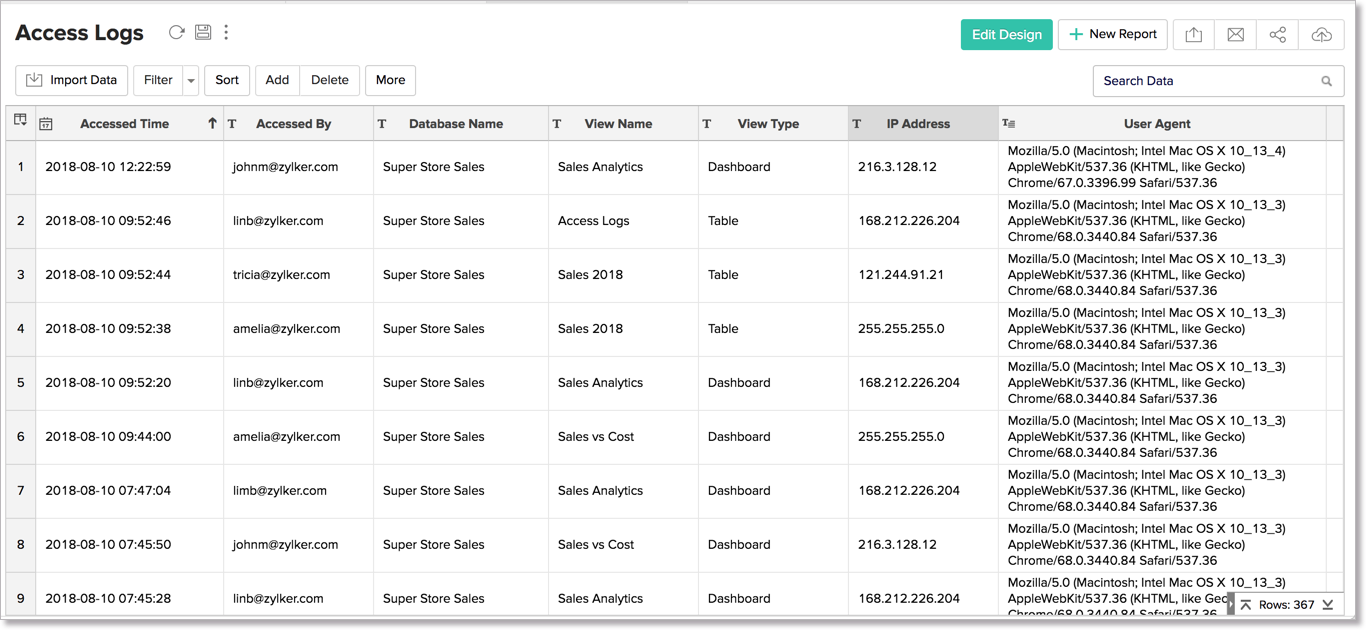Click the Import Data button
Screen dimensions: 1366x630
click(x=71, y=80)
